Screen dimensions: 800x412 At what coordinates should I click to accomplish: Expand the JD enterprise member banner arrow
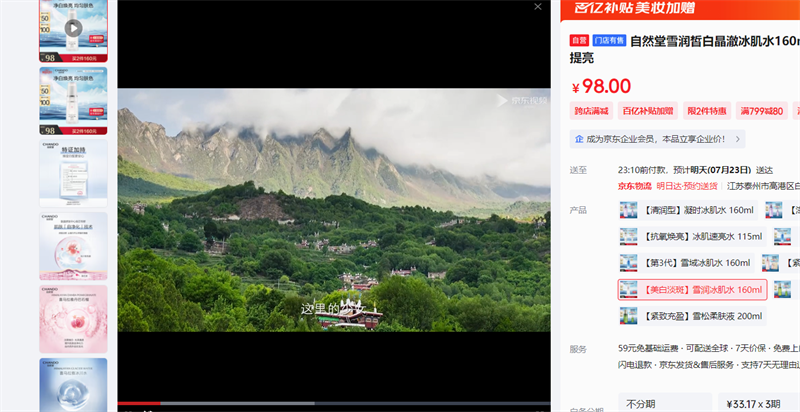coord(739,139)
